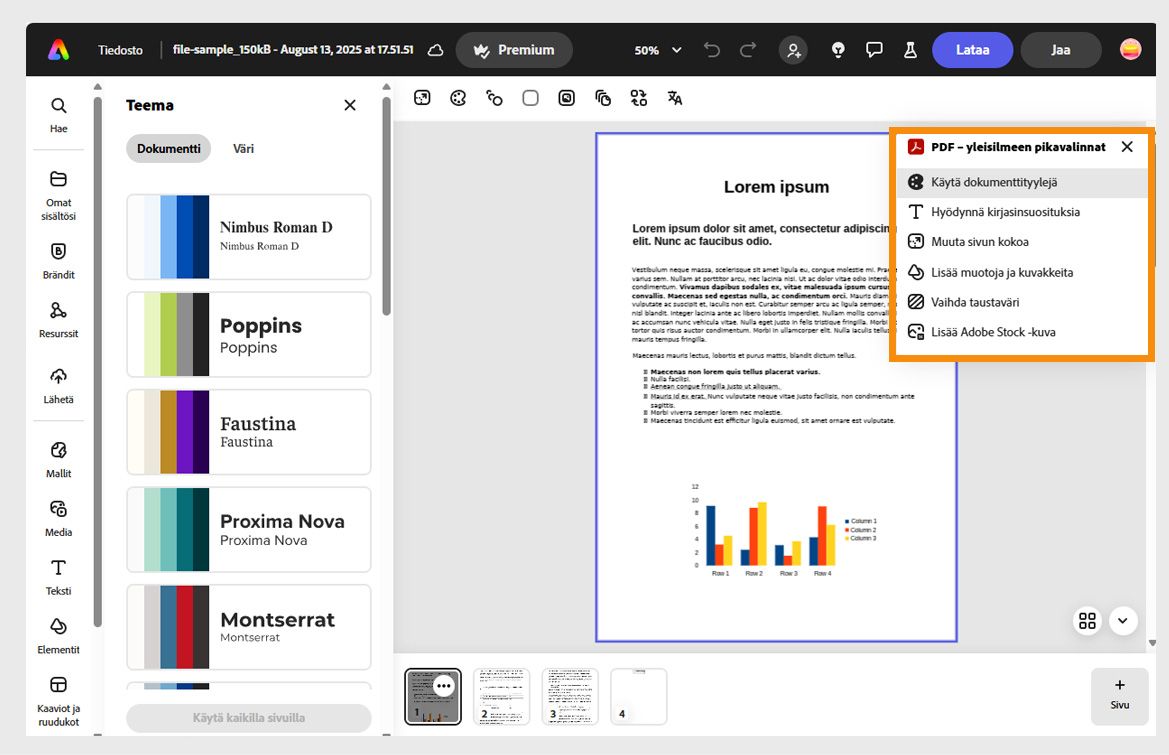
Task: Select the Poppins theme
Action: [x=249, y=335]
